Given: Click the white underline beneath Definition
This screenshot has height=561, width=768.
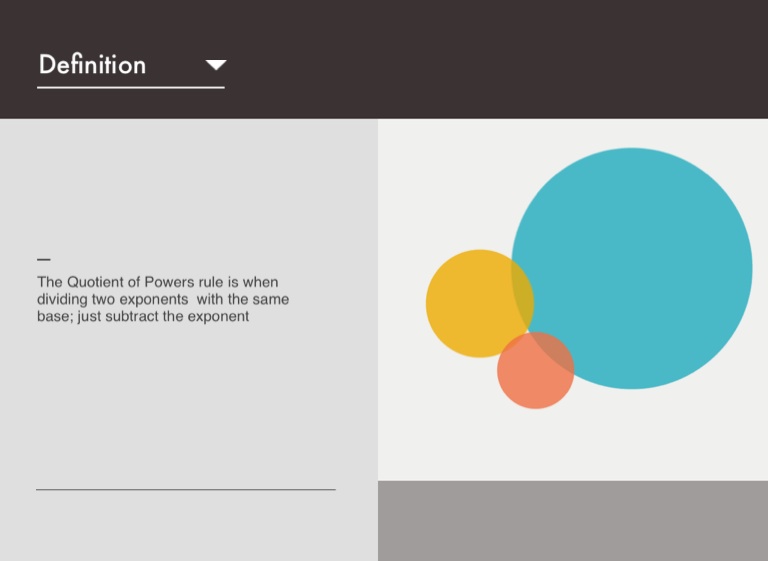Looking at the screenshot, I should click(x=130, y=88).
